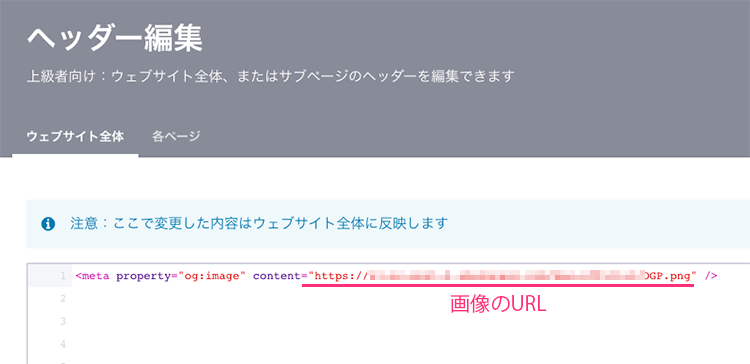Click line number 4 in the editor
The width and height of the screenshot is (750, 364).
point(63,344)
